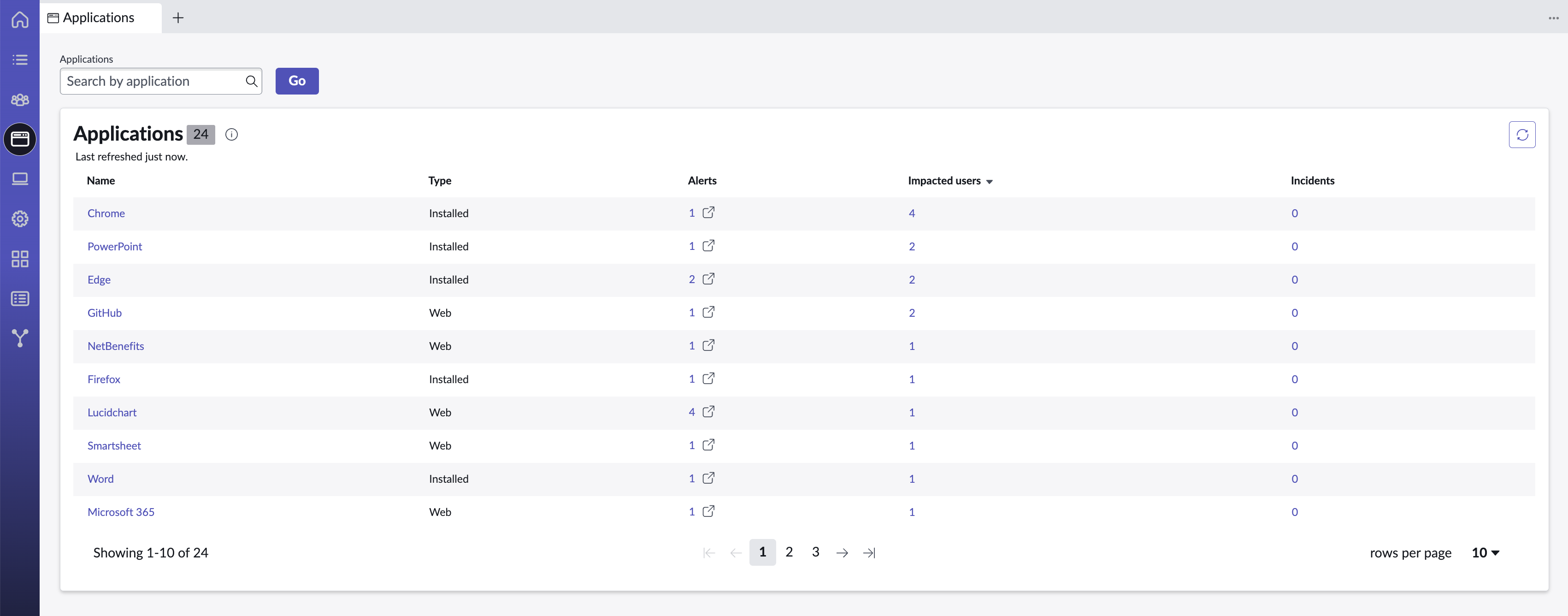1568x616 pixels.
Task: Open the settings gear sidebar icon
Action: point(19,219)
